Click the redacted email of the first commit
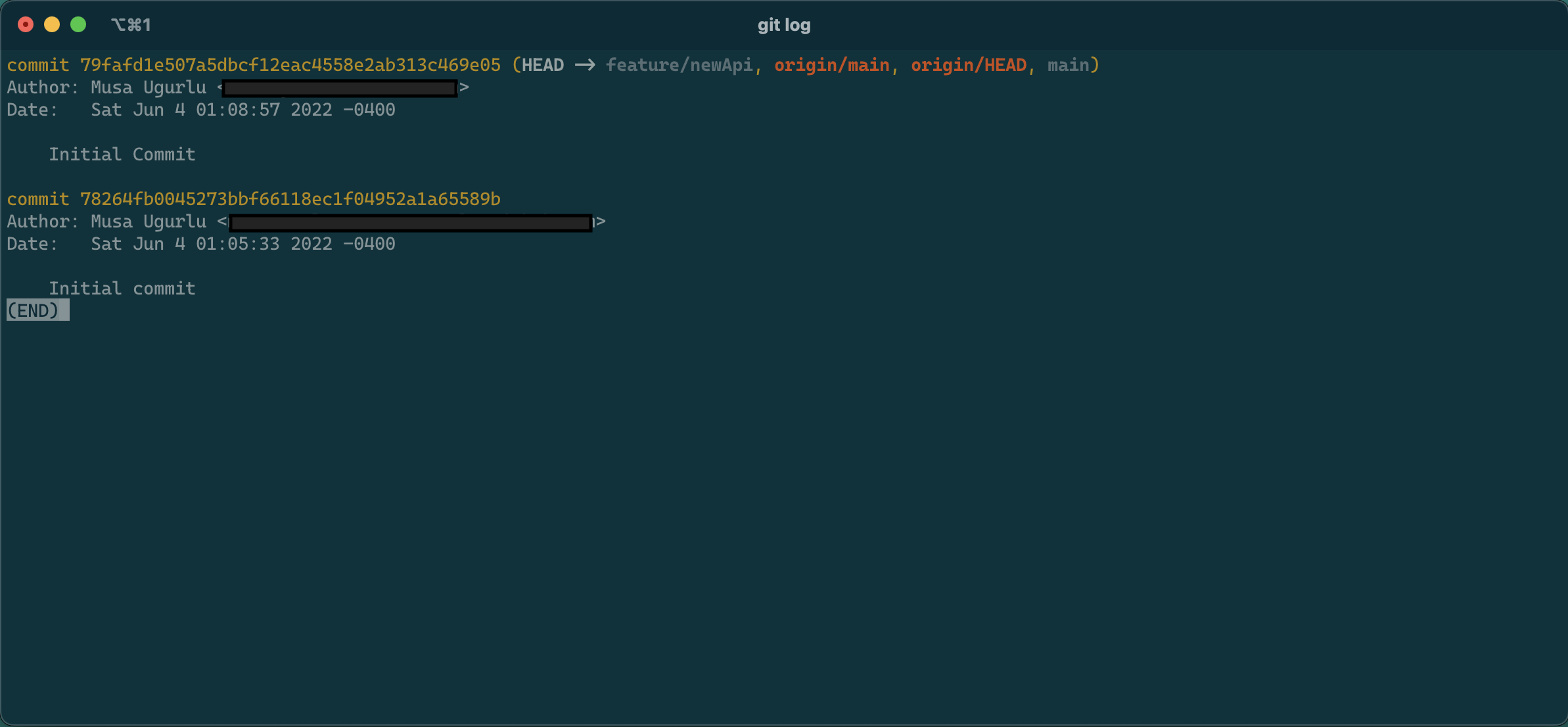 click(339, 87)
